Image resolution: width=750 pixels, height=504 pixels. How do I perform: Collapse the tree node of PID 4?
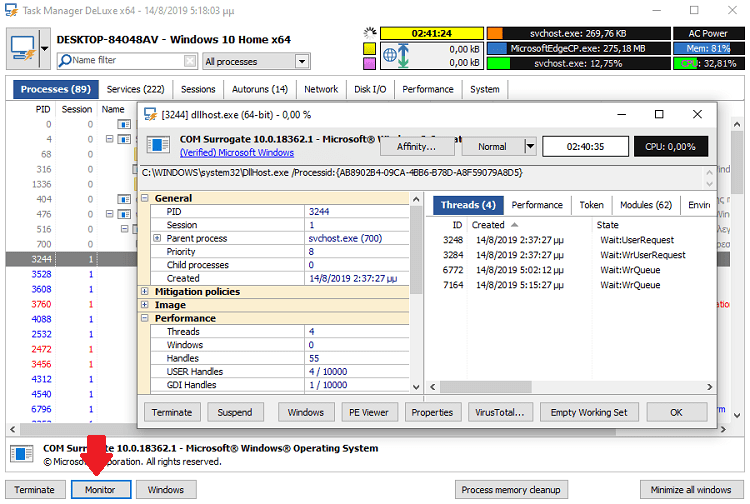click(x=110, y=139)
